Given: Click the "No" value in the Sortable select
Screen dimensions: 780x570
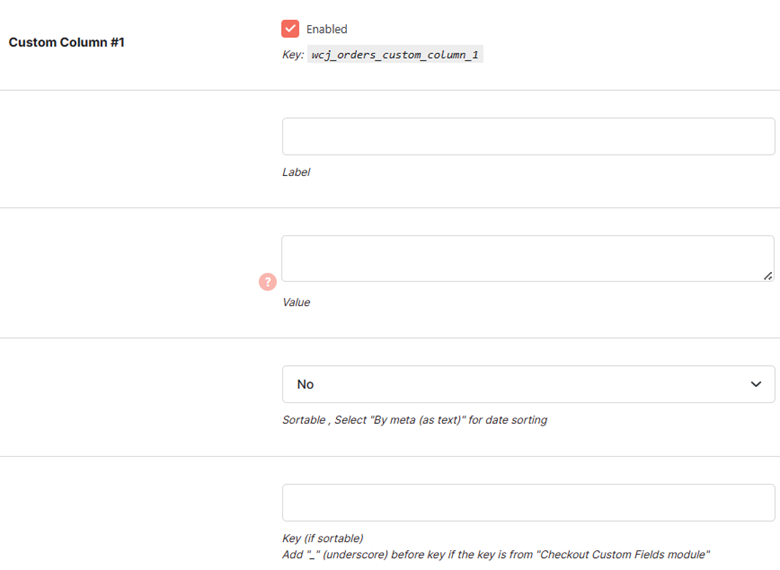Looking at the screenshot, I should pyautogui.click(x=305, y=384).
